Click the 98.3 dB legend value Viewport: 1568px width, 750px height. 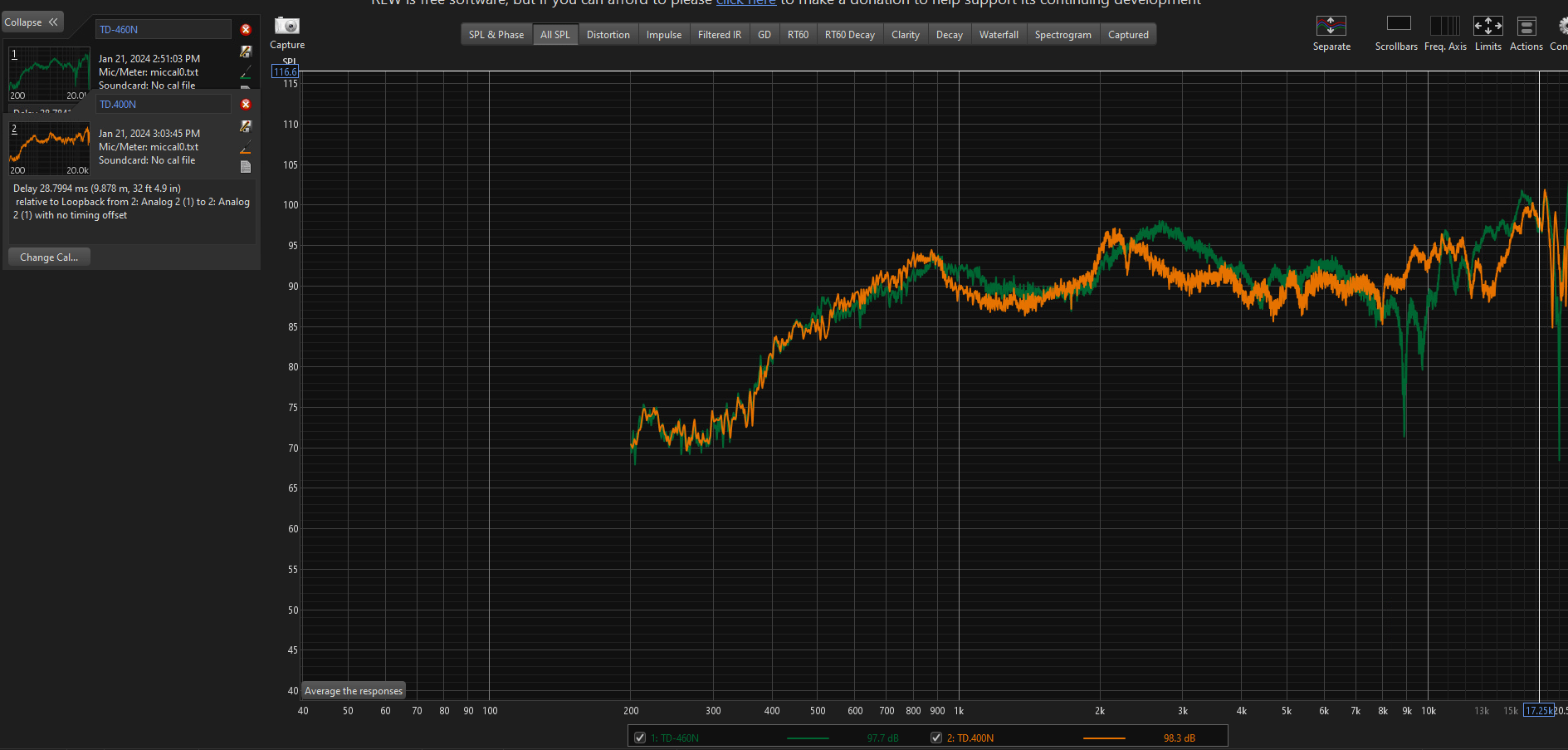(x=1179, y=738)
